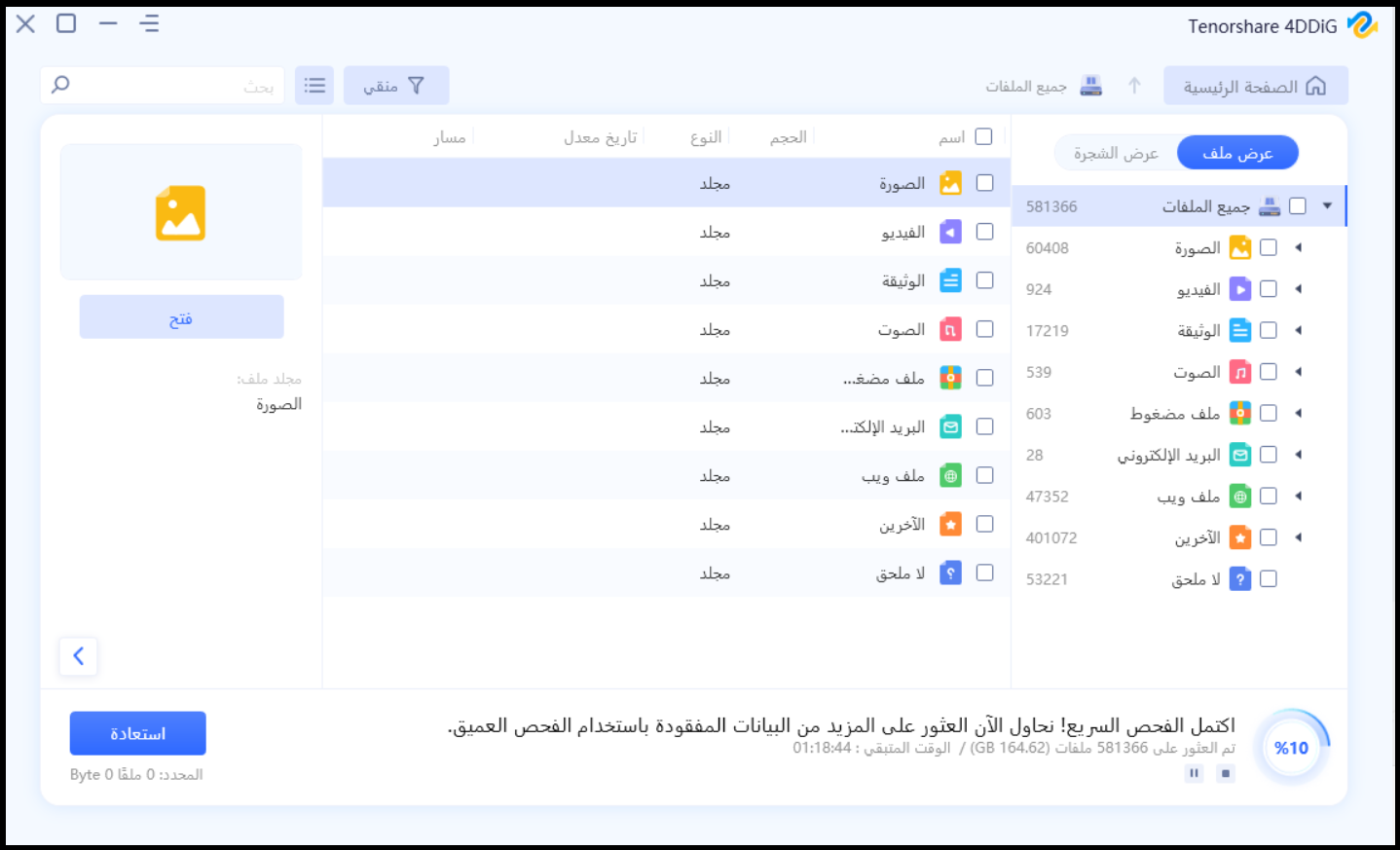Expand الآخرين in sidebar tree
1400x850 pixels.
(1299, 537)
